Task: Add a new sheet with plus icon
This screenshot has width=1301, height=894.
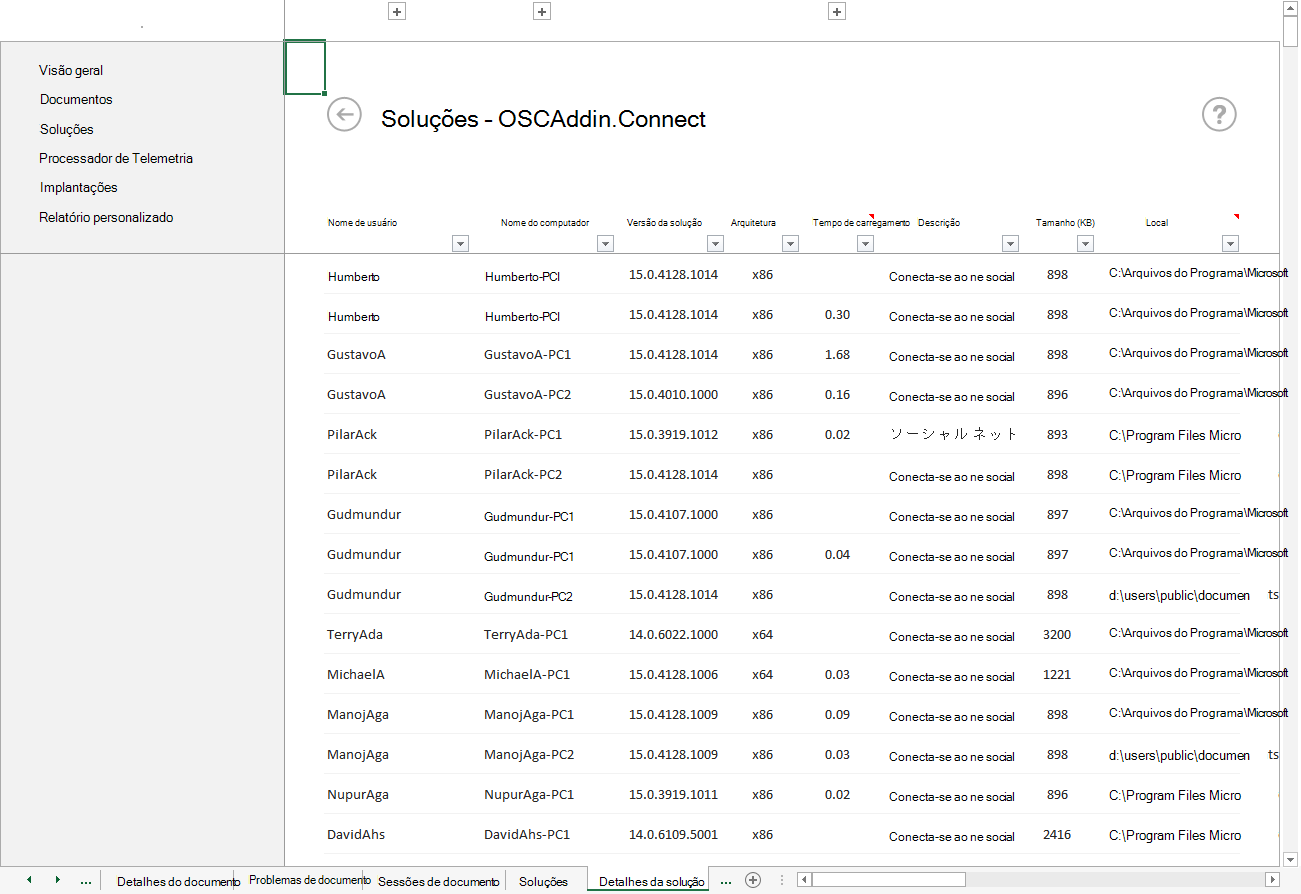Action: (x=753, y=880)
